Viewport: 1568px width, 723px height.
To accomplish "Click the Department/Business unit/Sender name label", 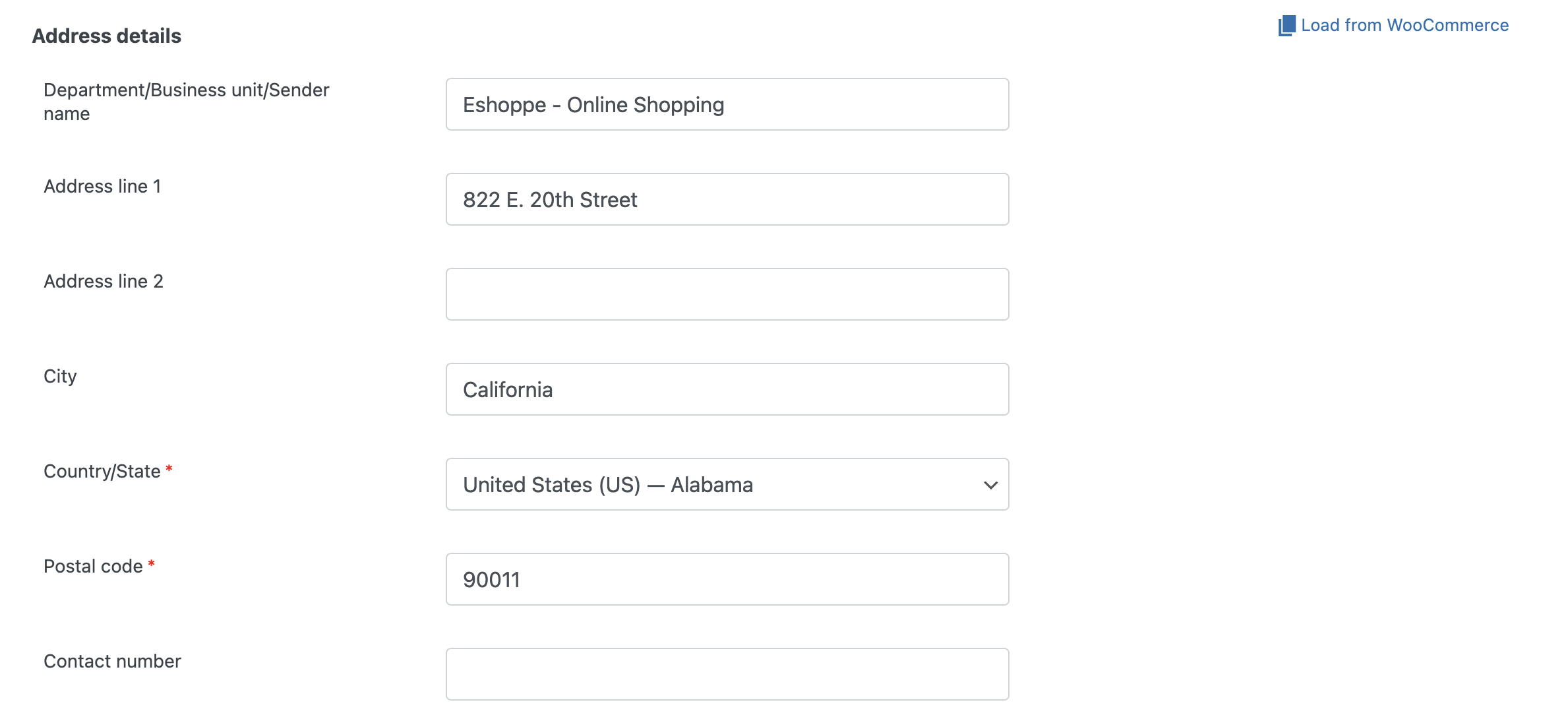I will [187, 101].
